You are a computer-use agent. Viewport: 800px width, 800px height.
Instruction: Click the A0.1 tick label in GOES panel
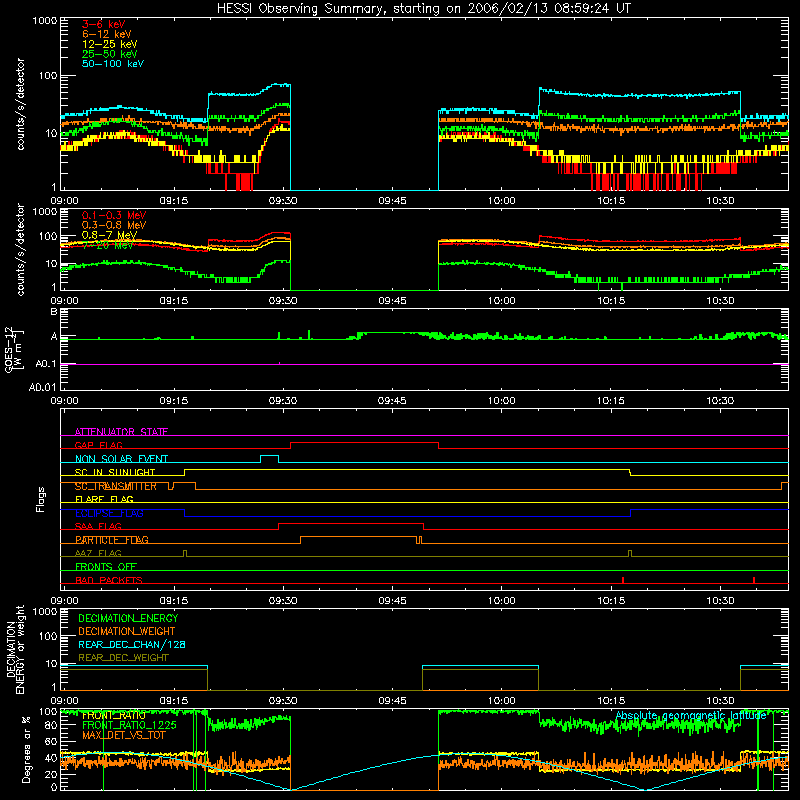point(46,364)
